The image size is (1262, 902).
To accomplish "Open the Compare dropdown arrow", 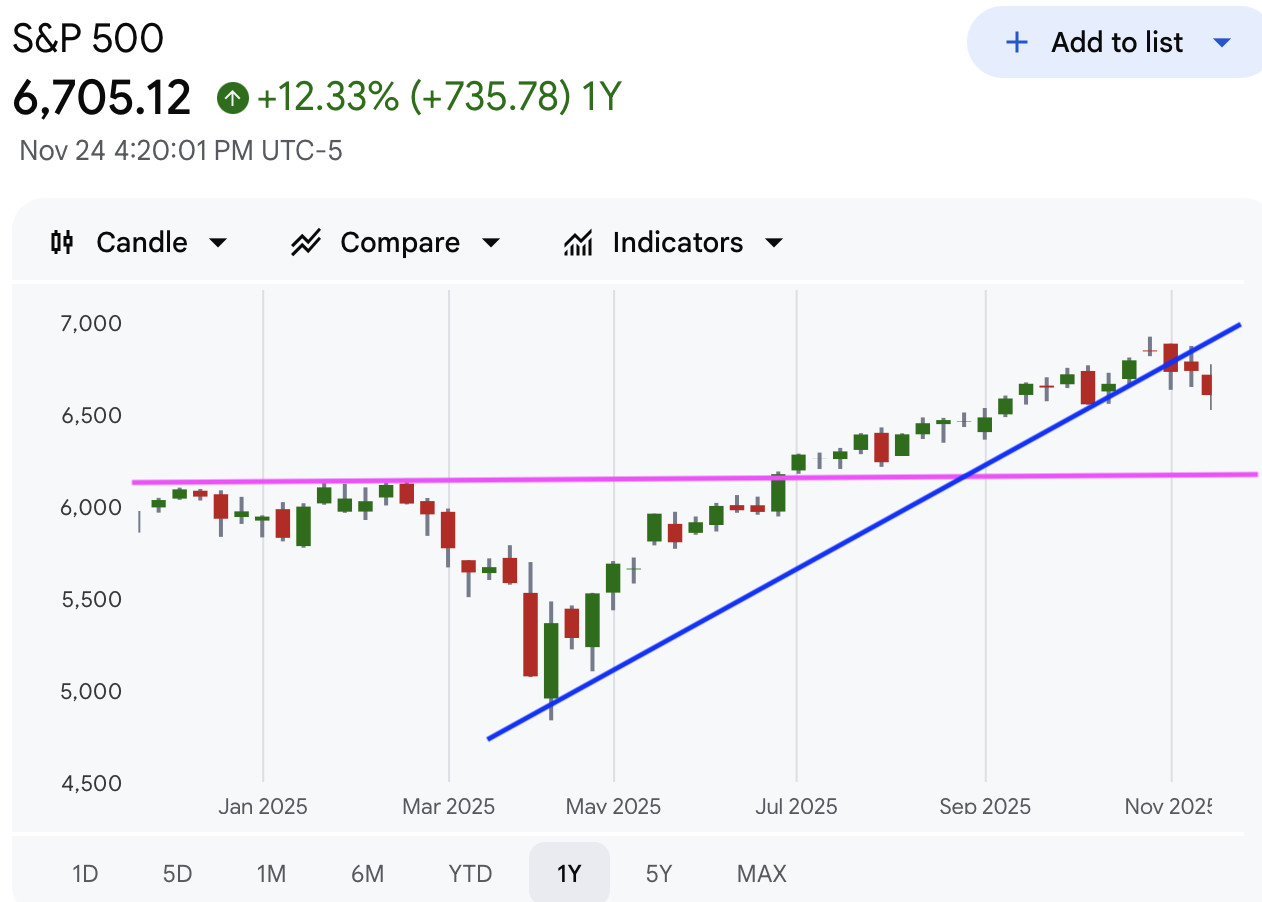I will coord(490,243).
